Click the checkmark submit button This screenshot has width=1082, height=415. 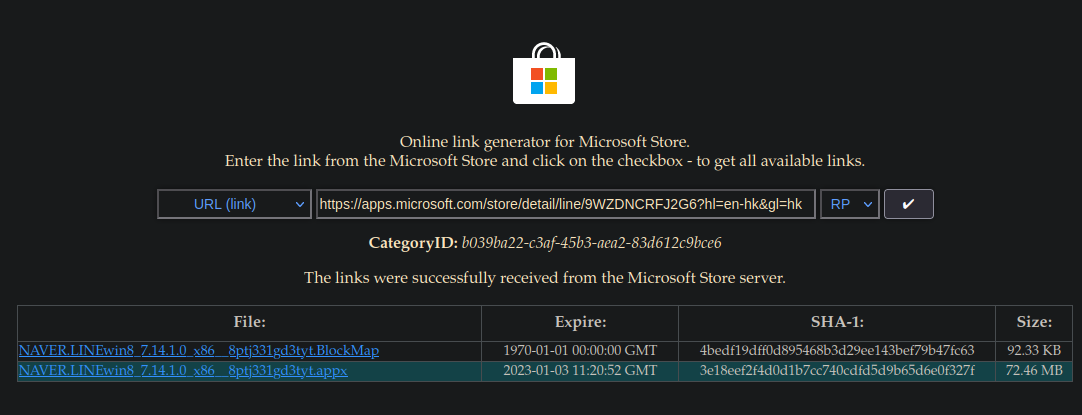click(x=908, y=204)
